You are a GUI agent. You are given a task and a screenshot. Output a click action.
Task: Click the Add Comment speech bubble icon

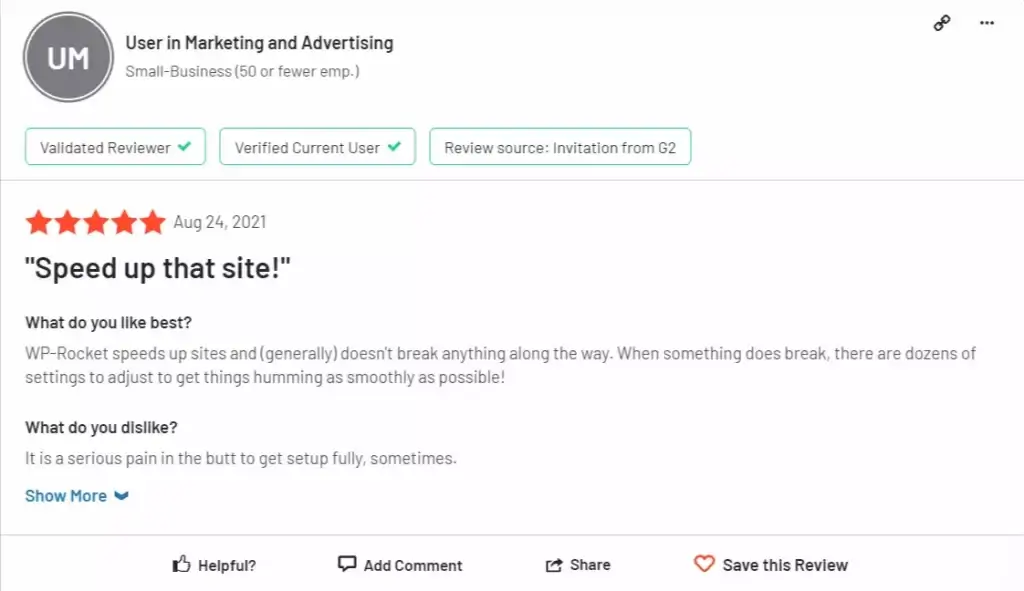pyautogui.click(x=346, y=564)
